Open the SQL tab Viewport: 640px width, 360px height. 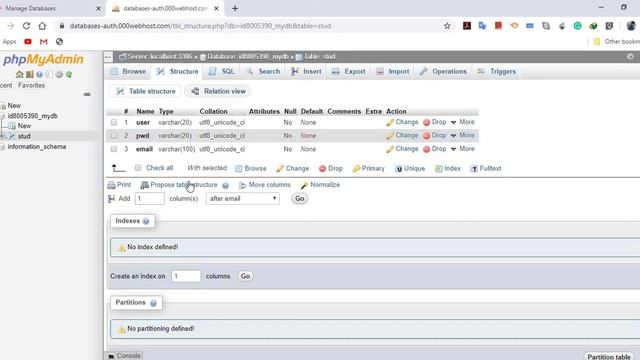(222, 71)
